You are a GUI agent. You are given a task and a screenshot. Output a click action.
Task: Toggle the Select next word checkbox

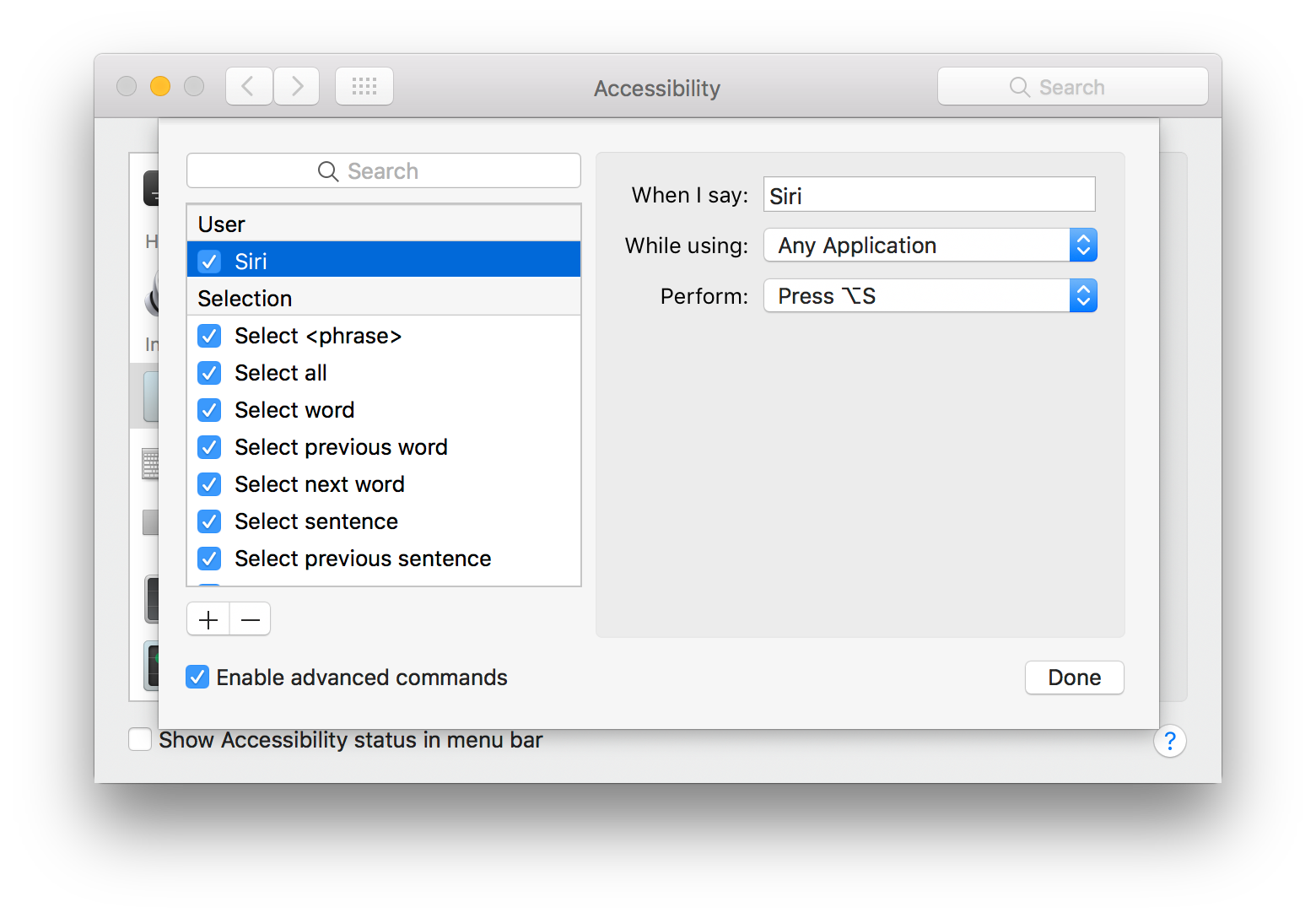[209, 484]
